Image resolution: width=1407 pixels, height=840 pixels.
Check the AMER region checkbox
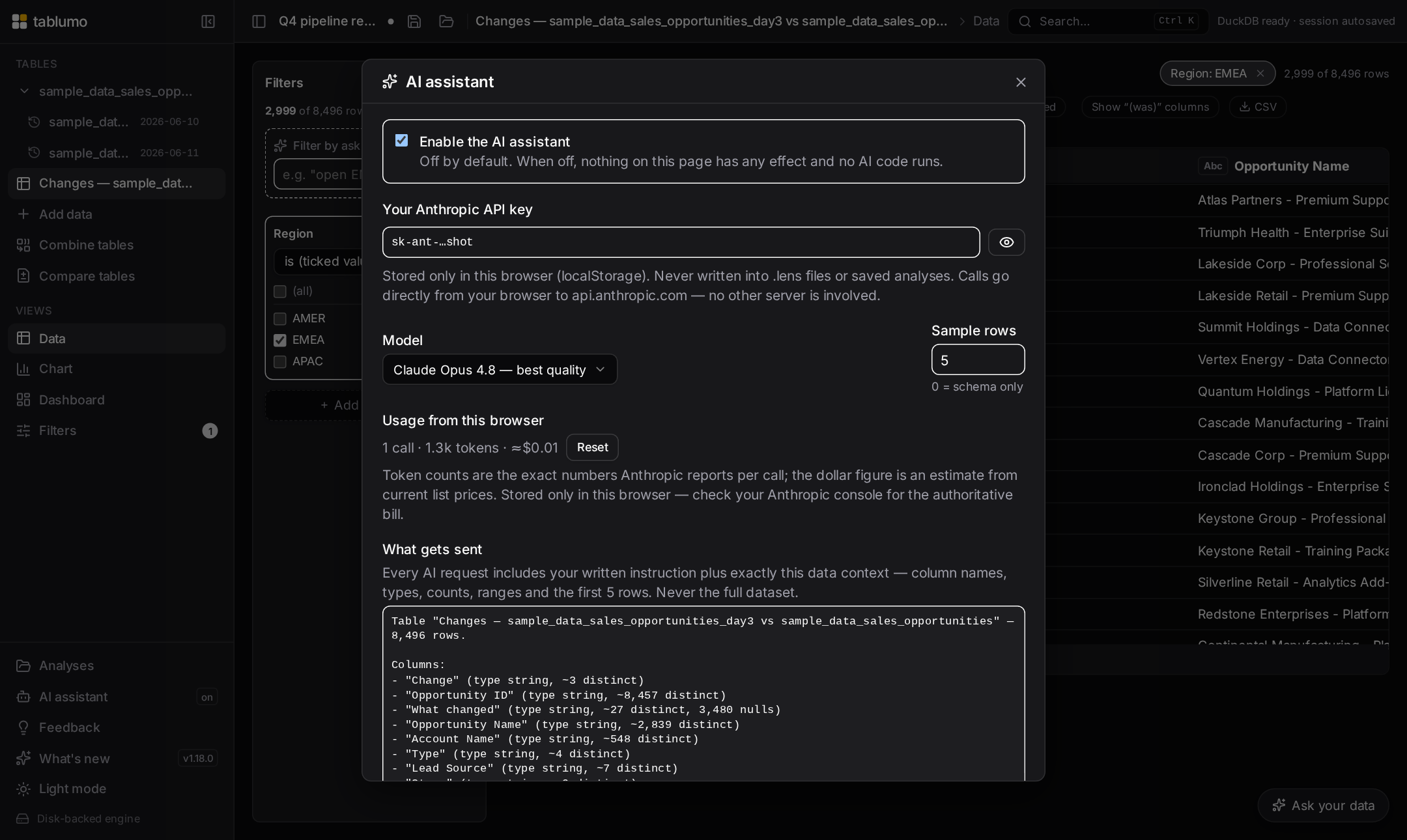coord(280,318)
